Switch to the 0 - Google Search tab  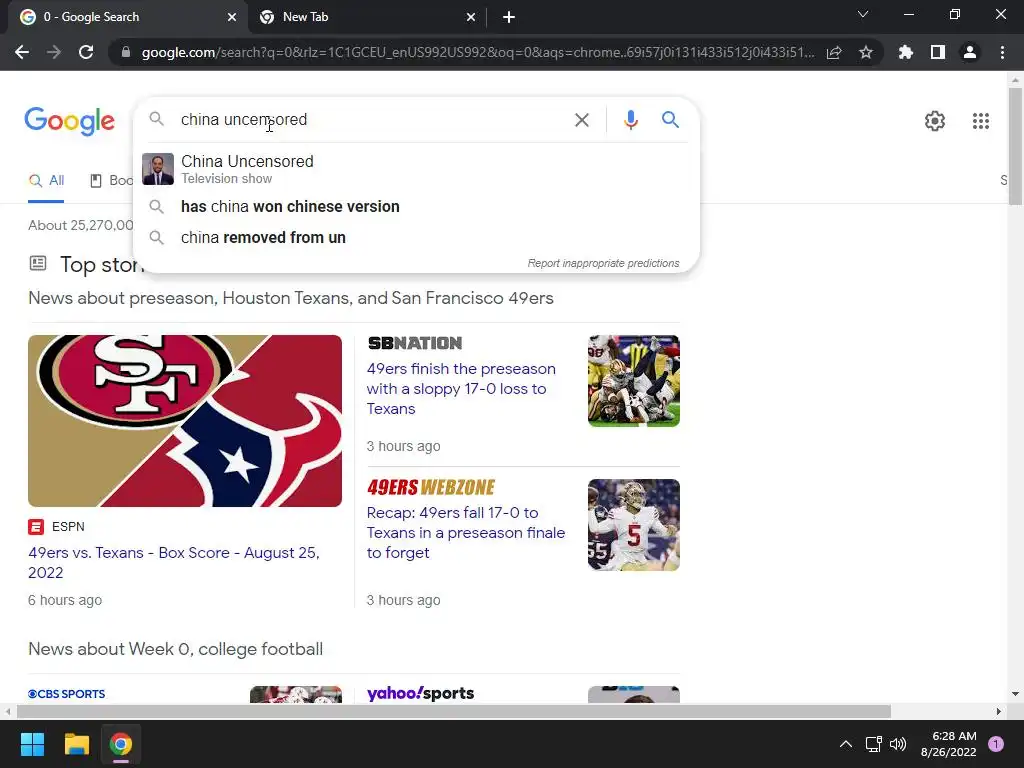point(128,17)
